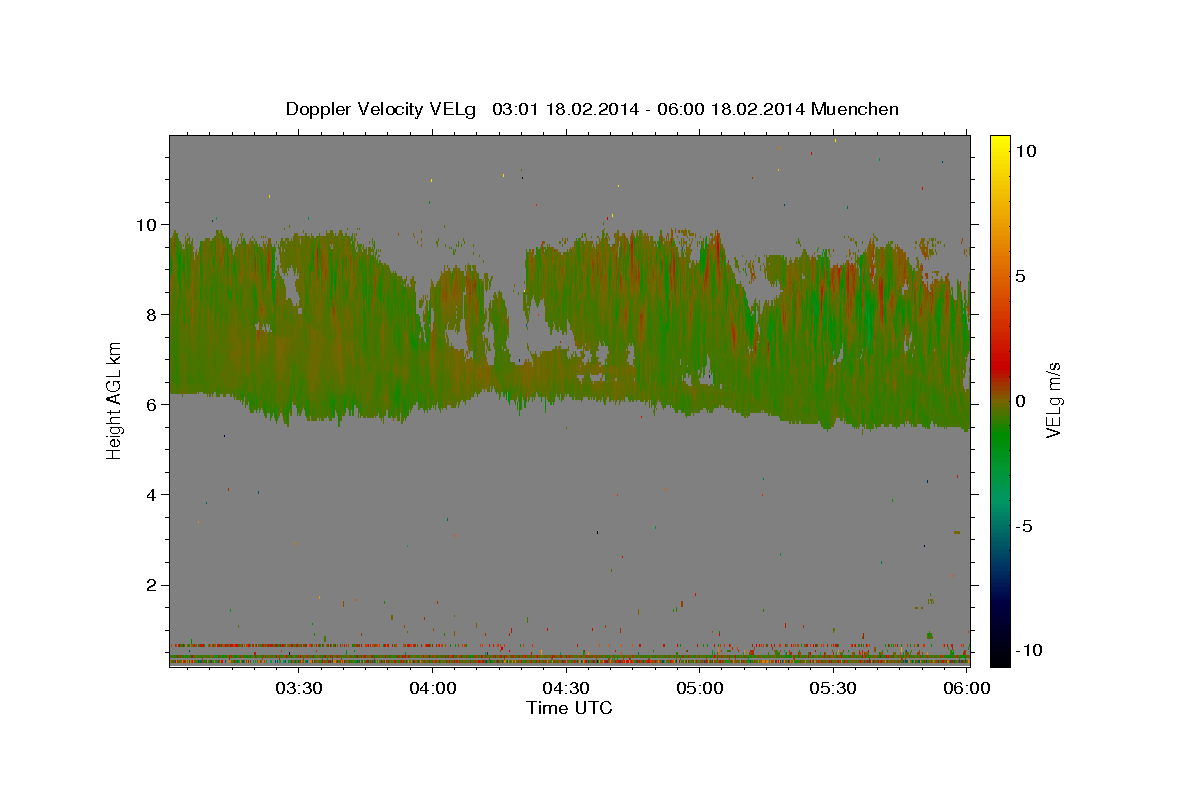Click the 'Time UTC' axis label

click(x=569, y=708)
